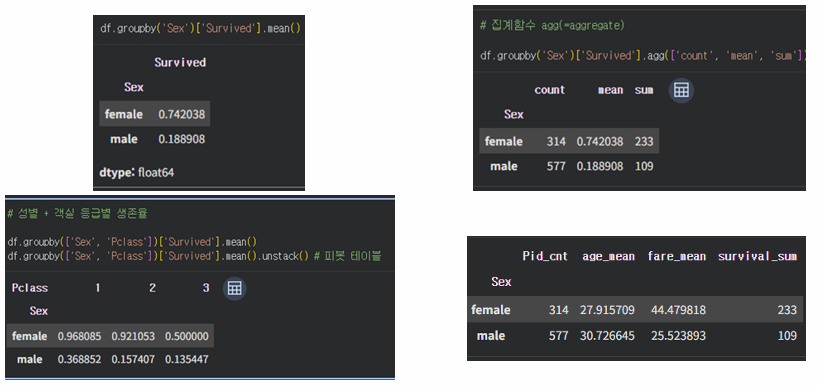Open interactive table icon beside Pclass pivot
Image resolution: width=819 pixels, height=386 pixels.
235,288
